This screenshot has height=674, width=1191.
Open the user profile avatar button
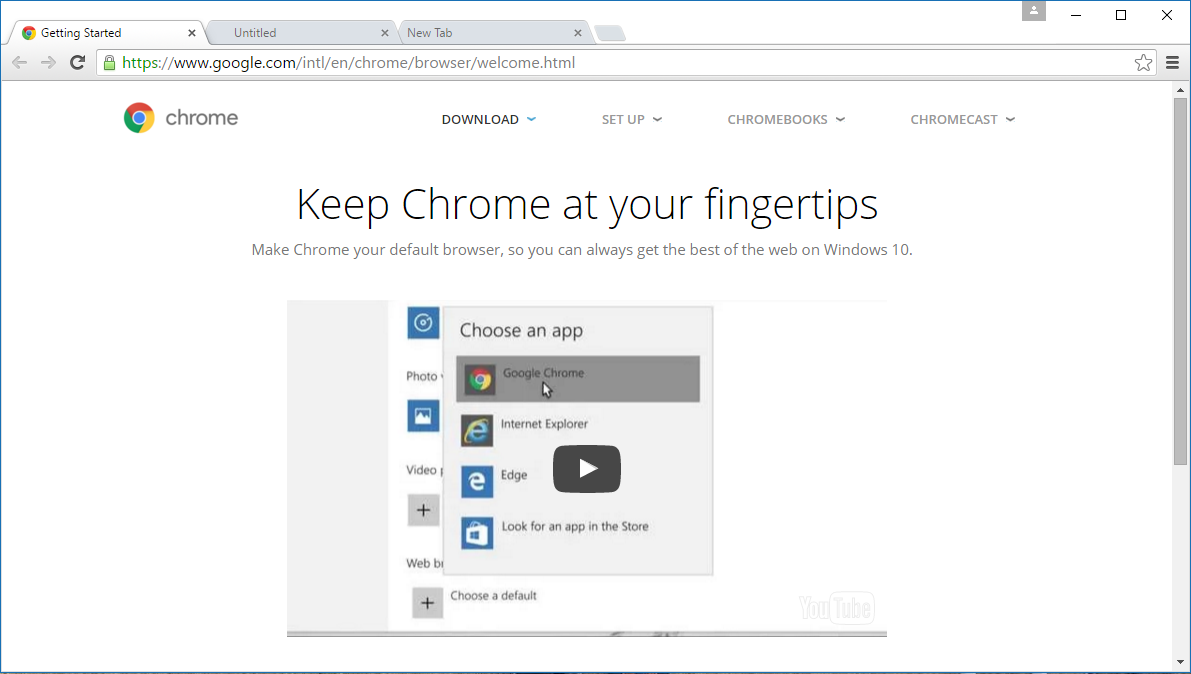[1034, 11]
